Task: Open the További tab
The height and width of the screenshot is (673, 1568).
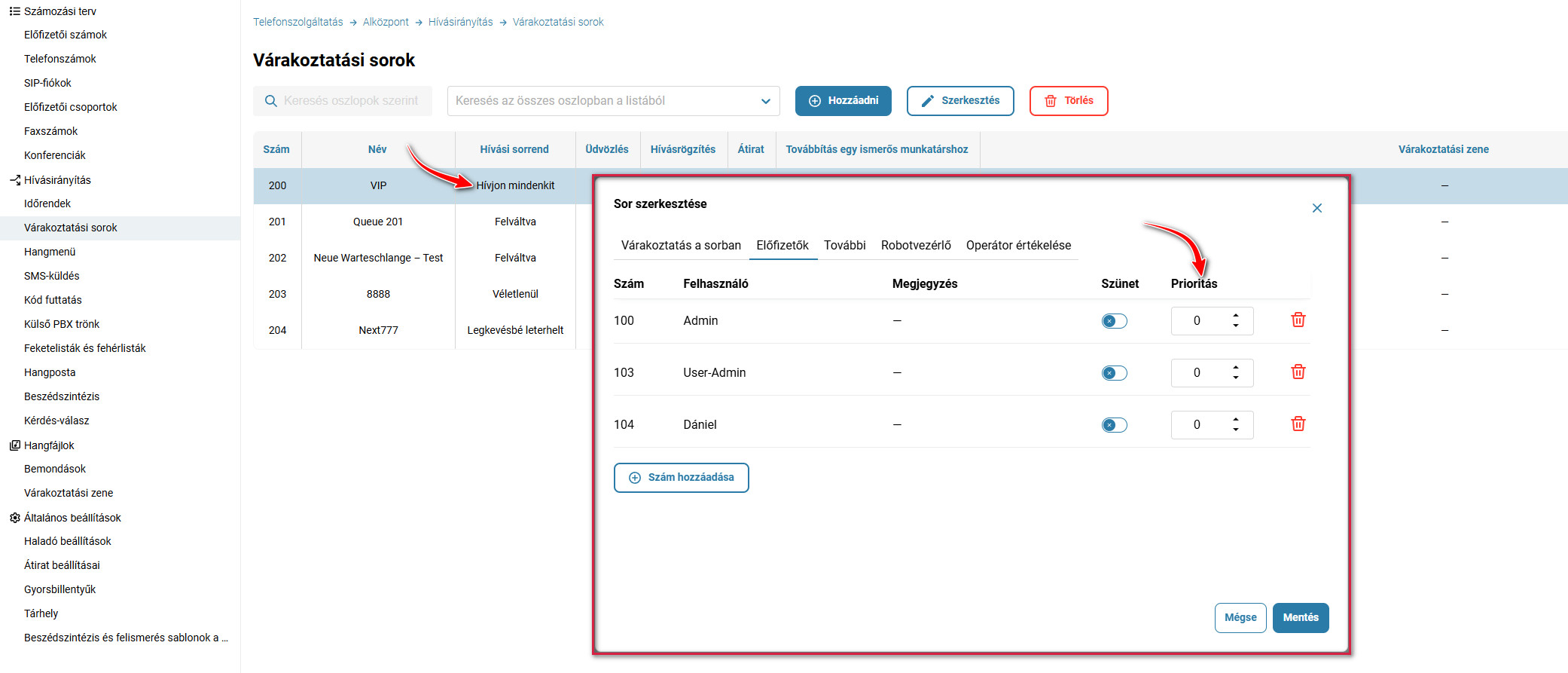Action: (844, 246)
